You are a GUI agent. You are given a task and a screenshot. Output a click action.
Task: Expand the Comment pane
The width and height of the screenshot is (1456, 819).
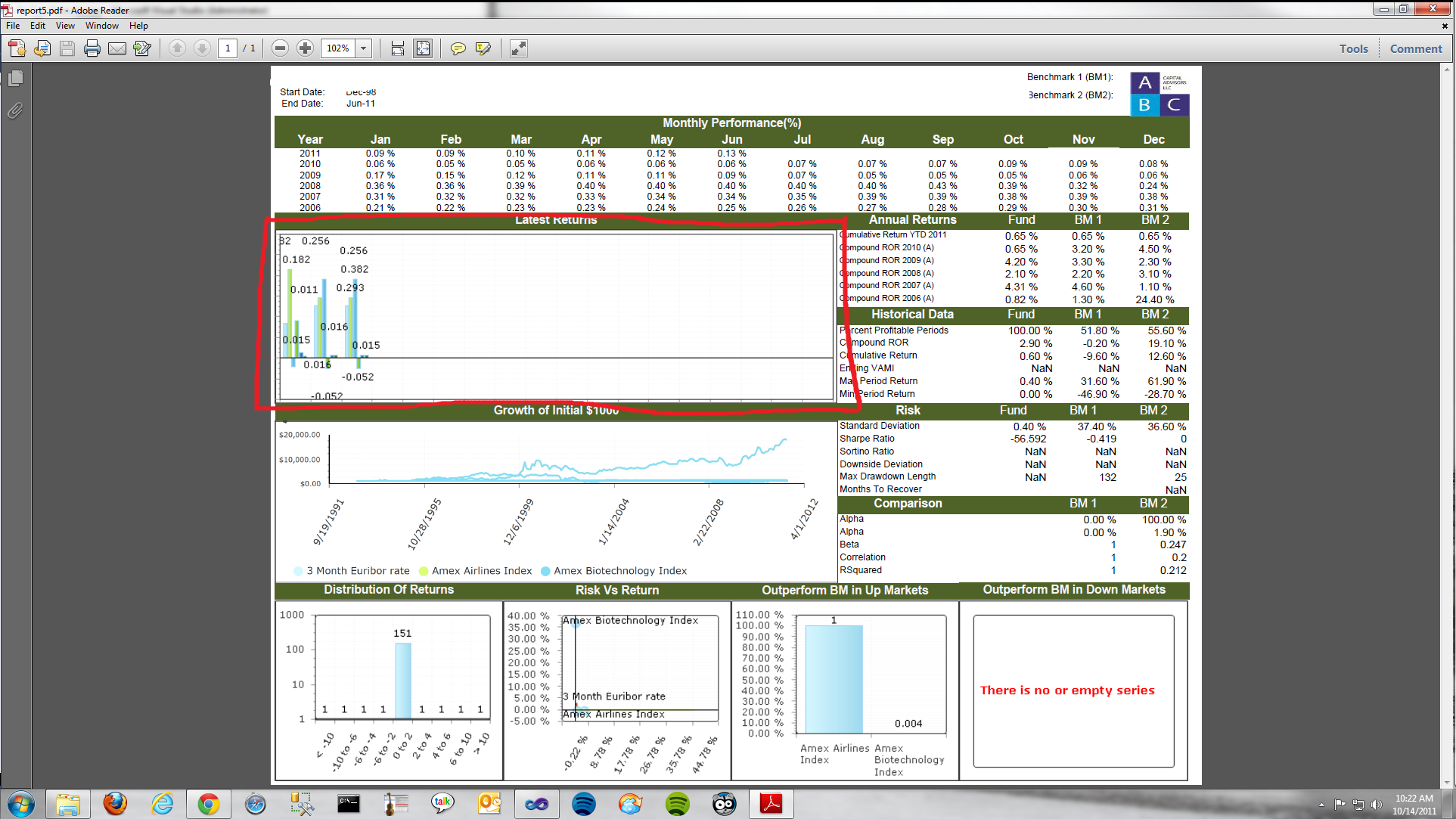click(x=1415, y=49)
